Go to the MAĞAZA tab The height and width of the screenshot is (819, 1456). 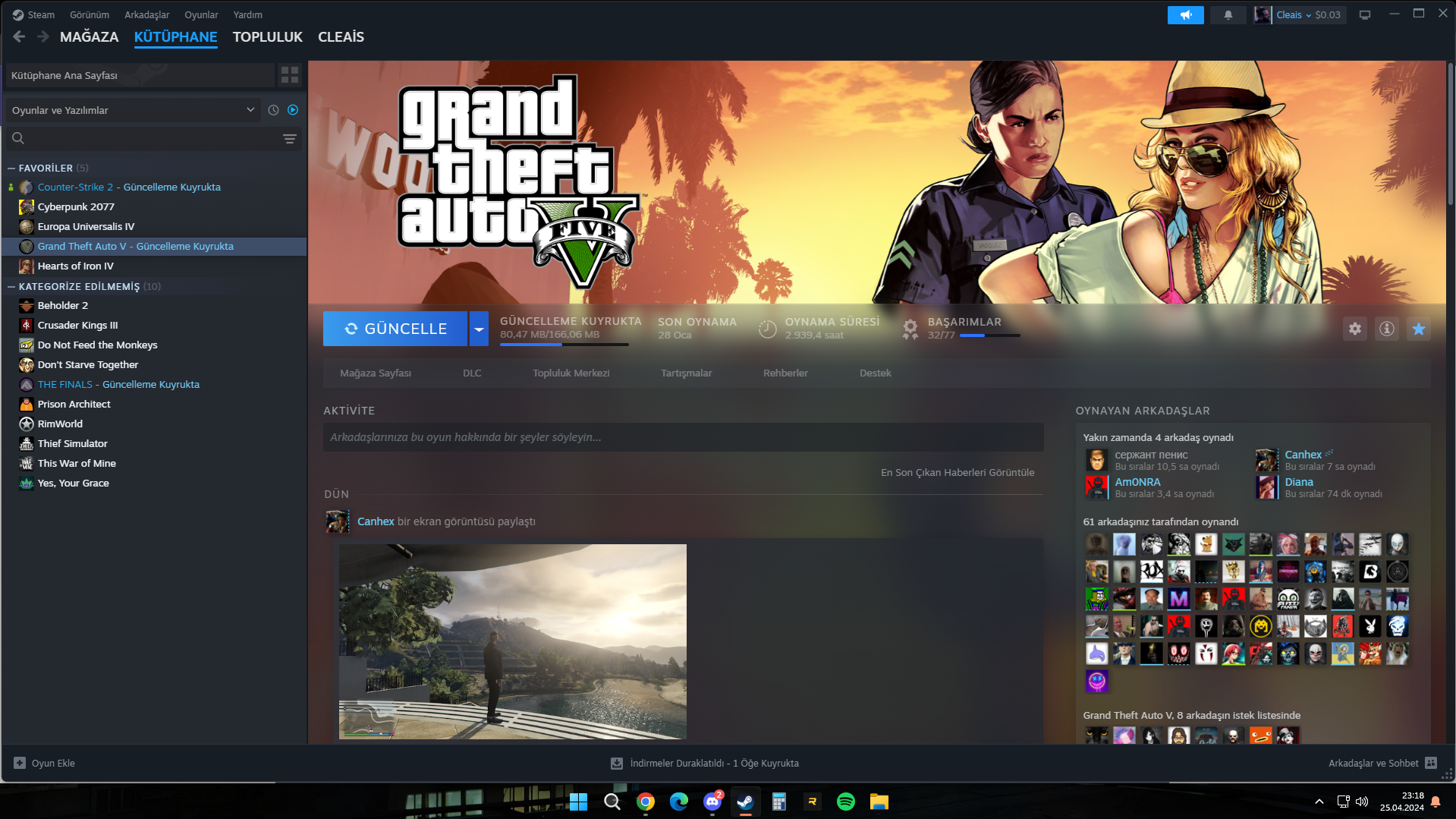90,36
